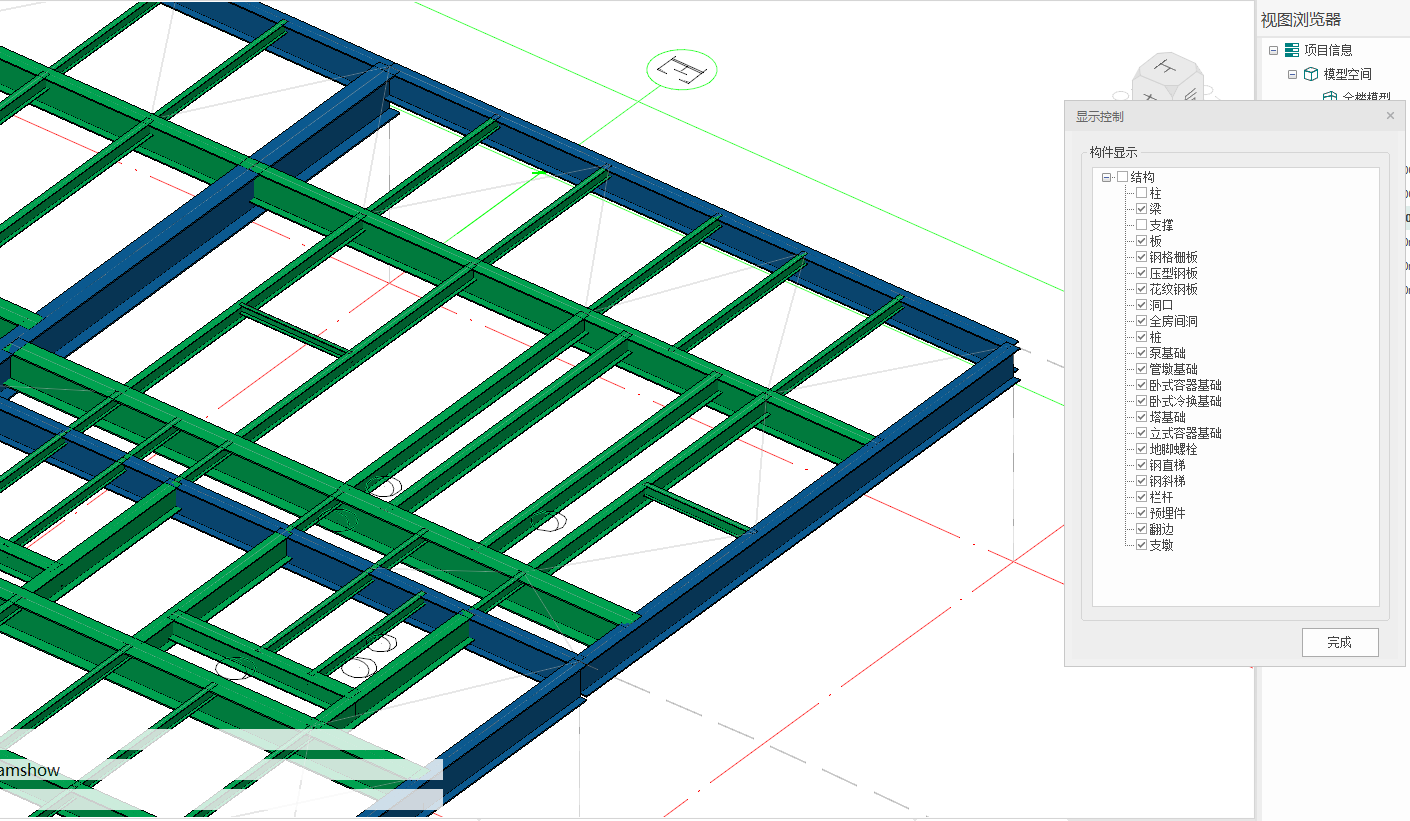Uncheck the 塔基础 checkbox
Screen dimensions: 1410x821
click(x=1141, y=417)
